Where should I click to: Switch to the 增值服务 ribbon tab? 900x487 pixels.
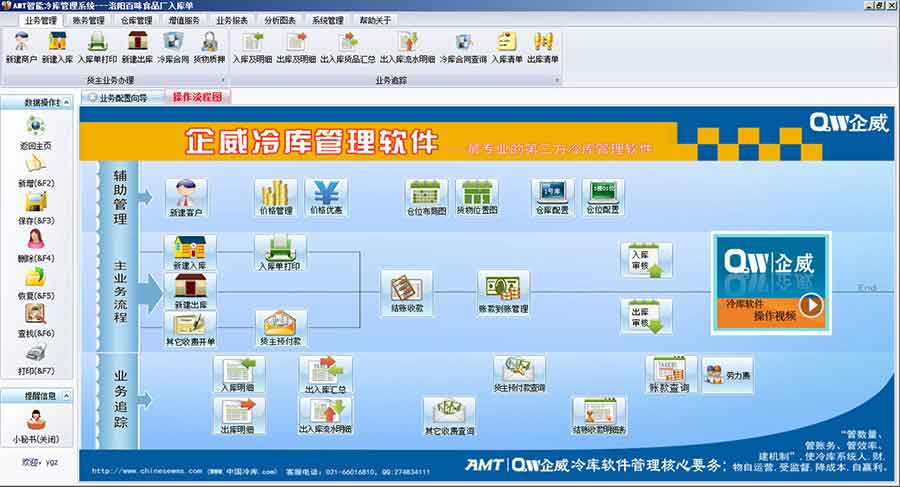pyautogui.click(x=184, y=20)
